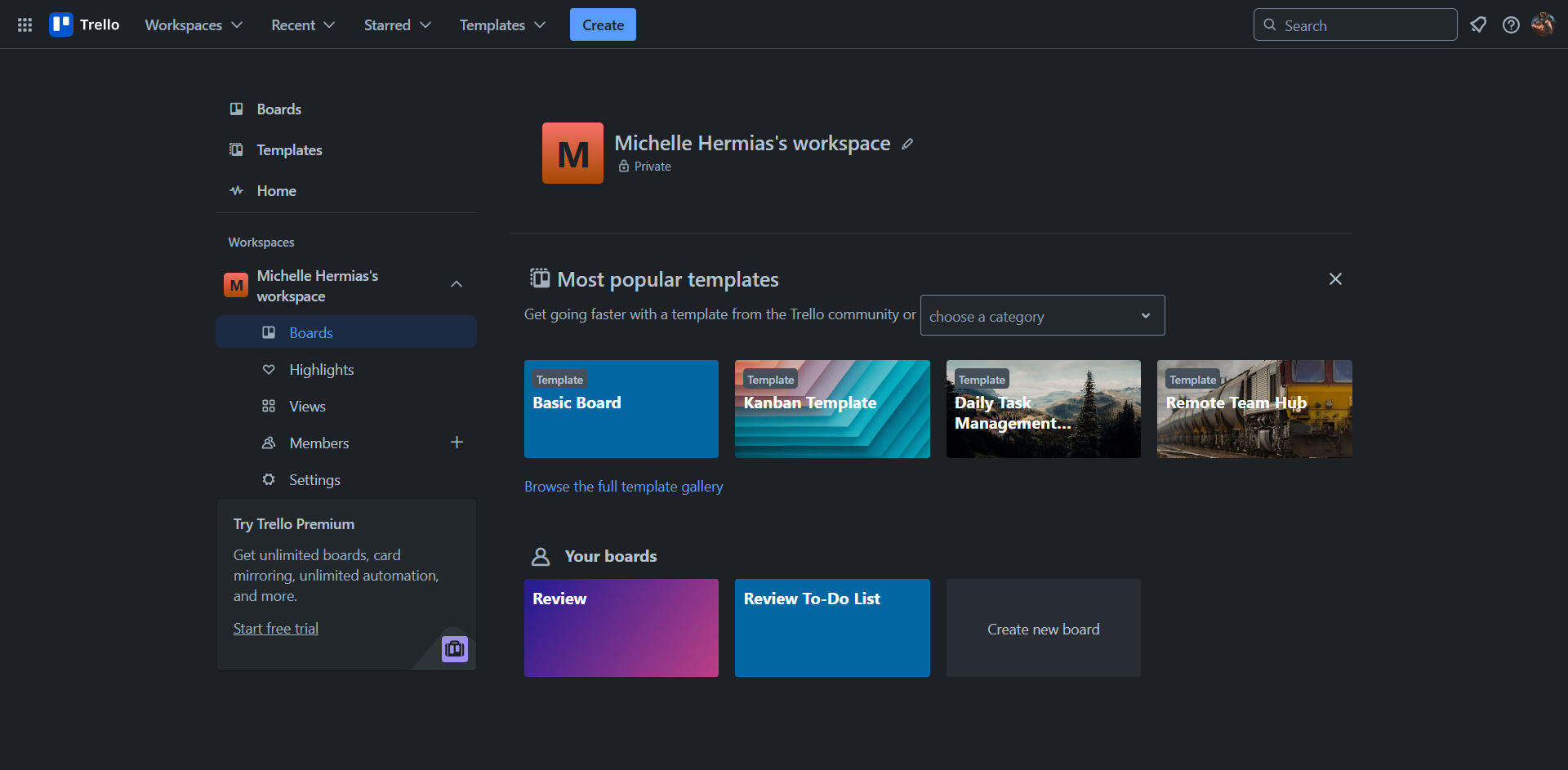Click the Try Trello Premium heading

click(294, 524)
